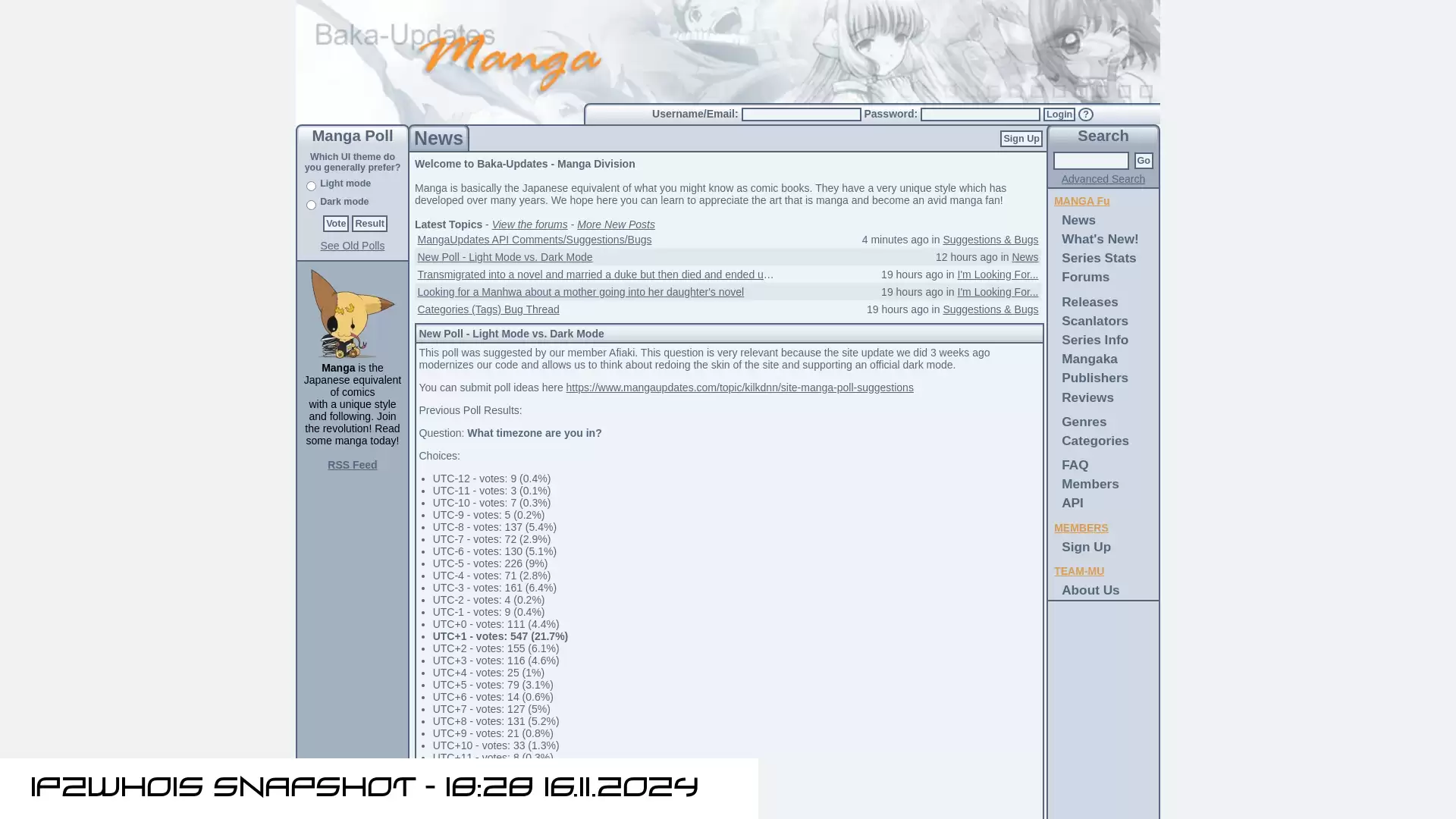Open Genres in the sidebar menu

1084,422
